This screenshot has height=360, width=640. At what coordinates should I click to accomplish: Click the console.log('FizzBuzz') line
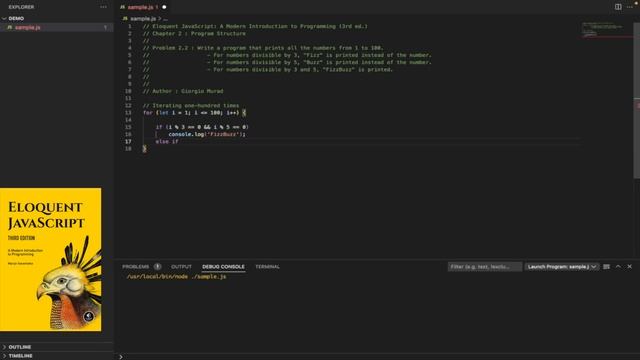207,134
